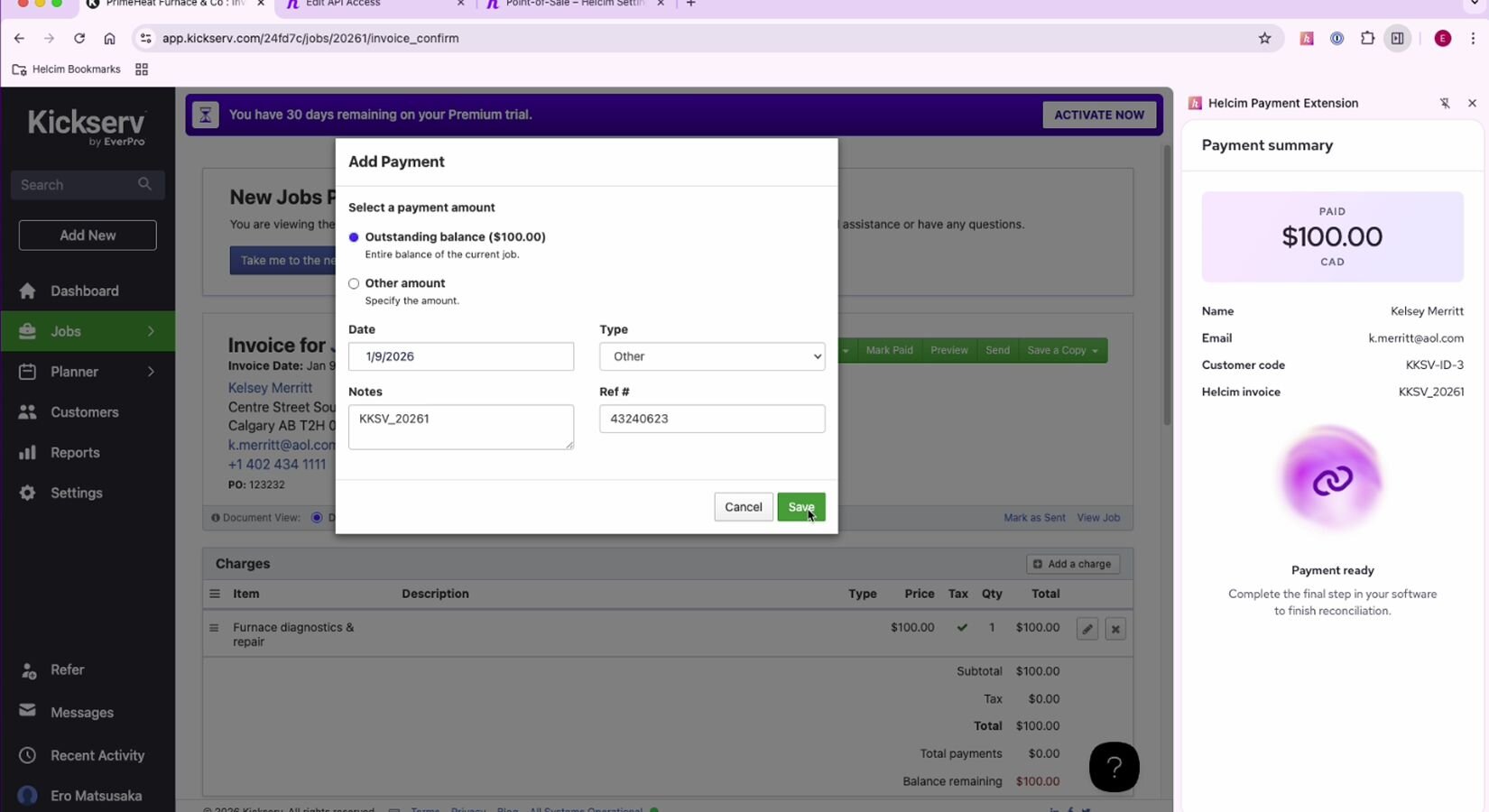The height and width of the screenshot is (812, 1489).
Task: Click the edit pencil icon for furnace charge
Action: (1087, 630)
